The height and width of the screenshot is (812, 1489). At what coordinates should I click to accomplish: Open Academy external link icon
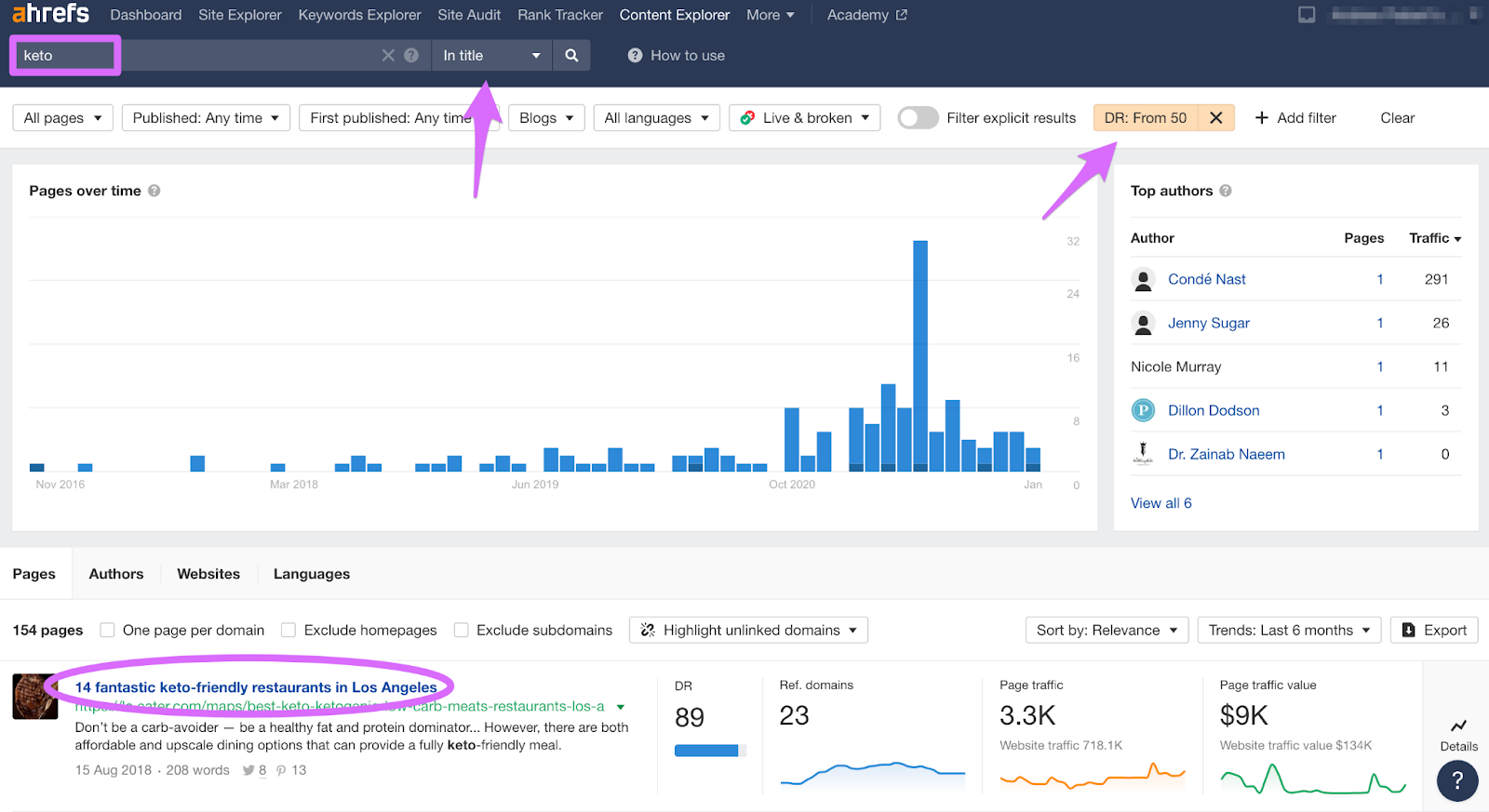tap(901, 15)
